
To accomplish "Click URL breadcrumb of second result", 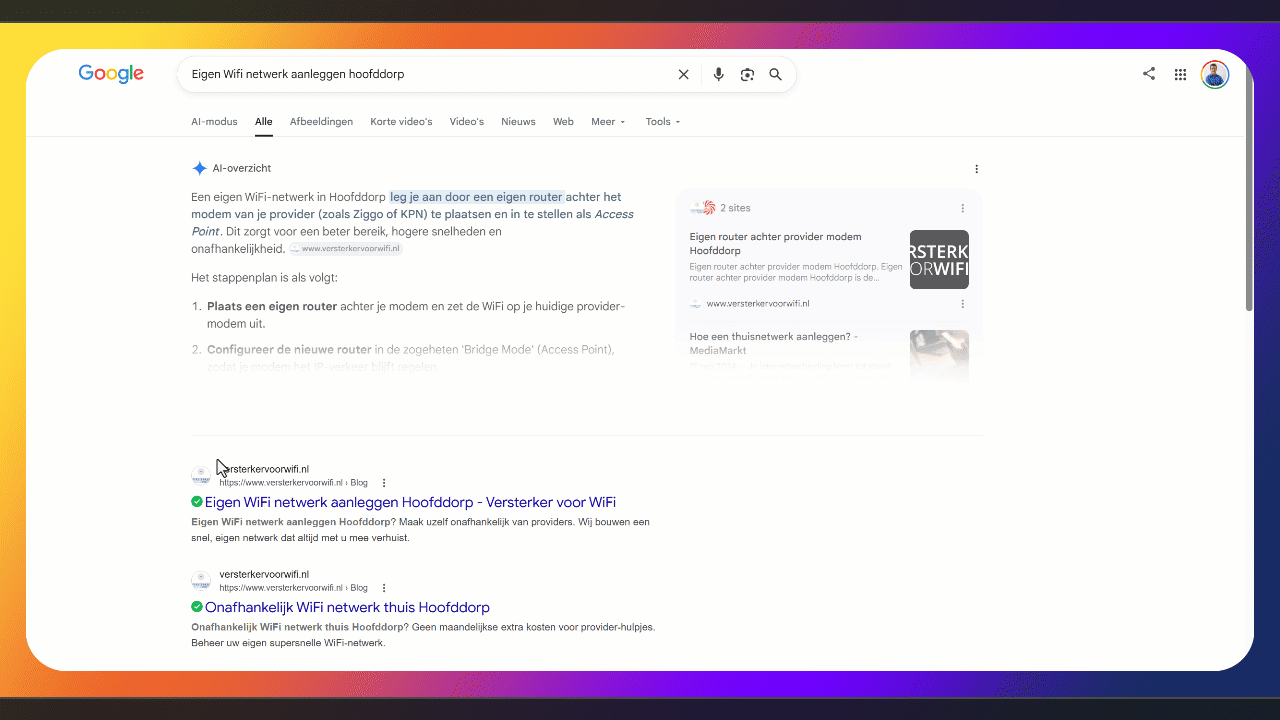I will coord(294,588).
